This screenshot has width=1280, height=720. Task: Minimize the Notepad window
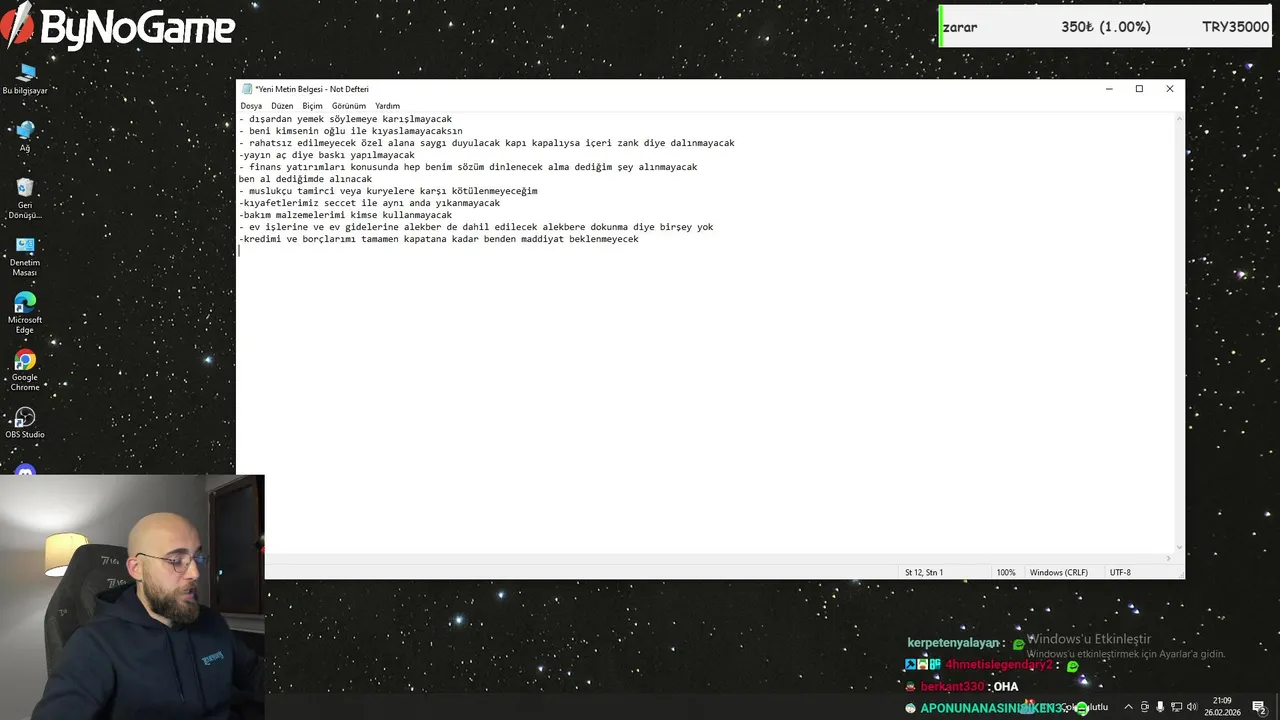tap(1108, 89)
